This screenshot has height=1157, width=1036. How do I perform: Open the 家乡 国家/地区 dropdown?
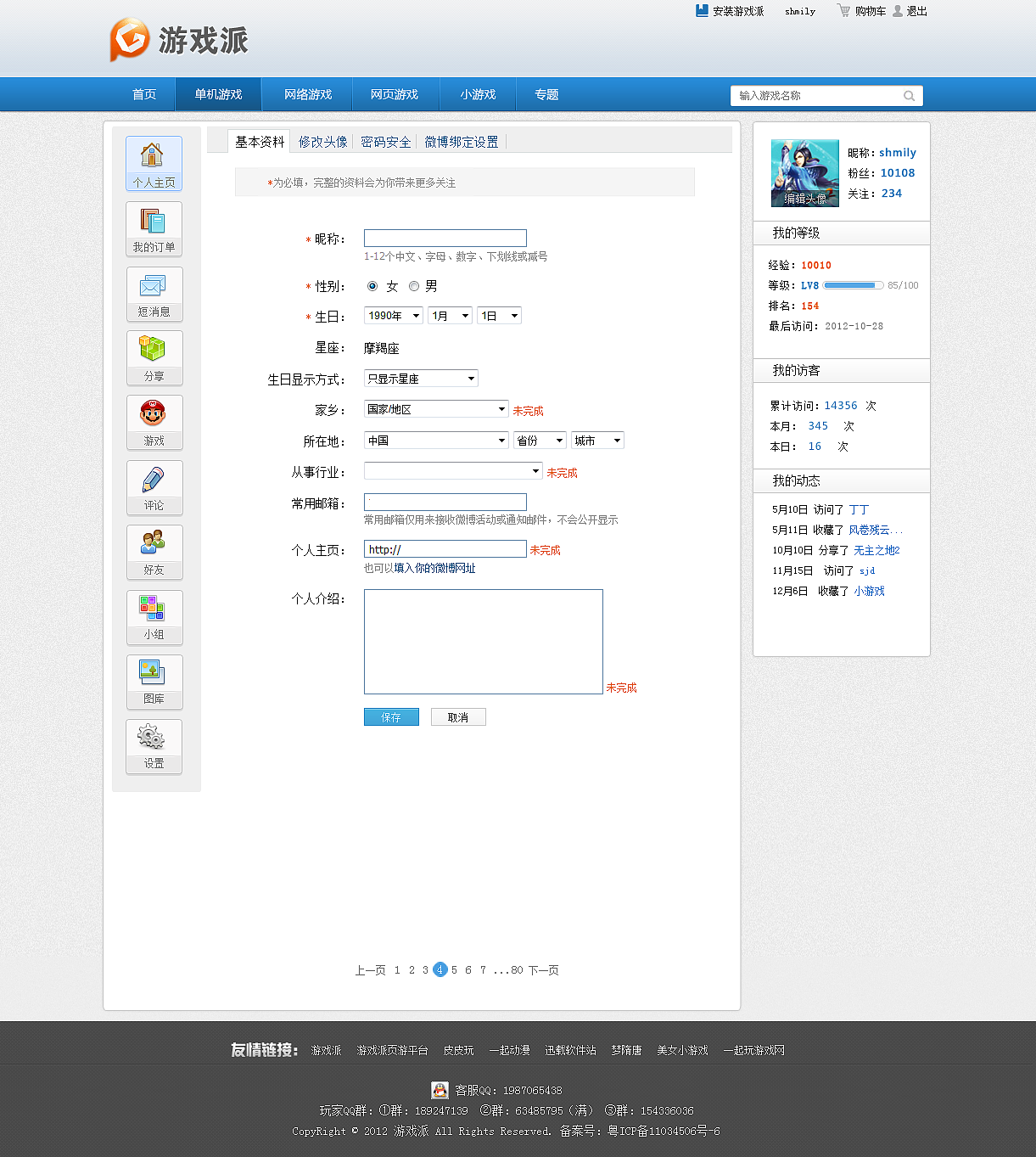[436, 409]
